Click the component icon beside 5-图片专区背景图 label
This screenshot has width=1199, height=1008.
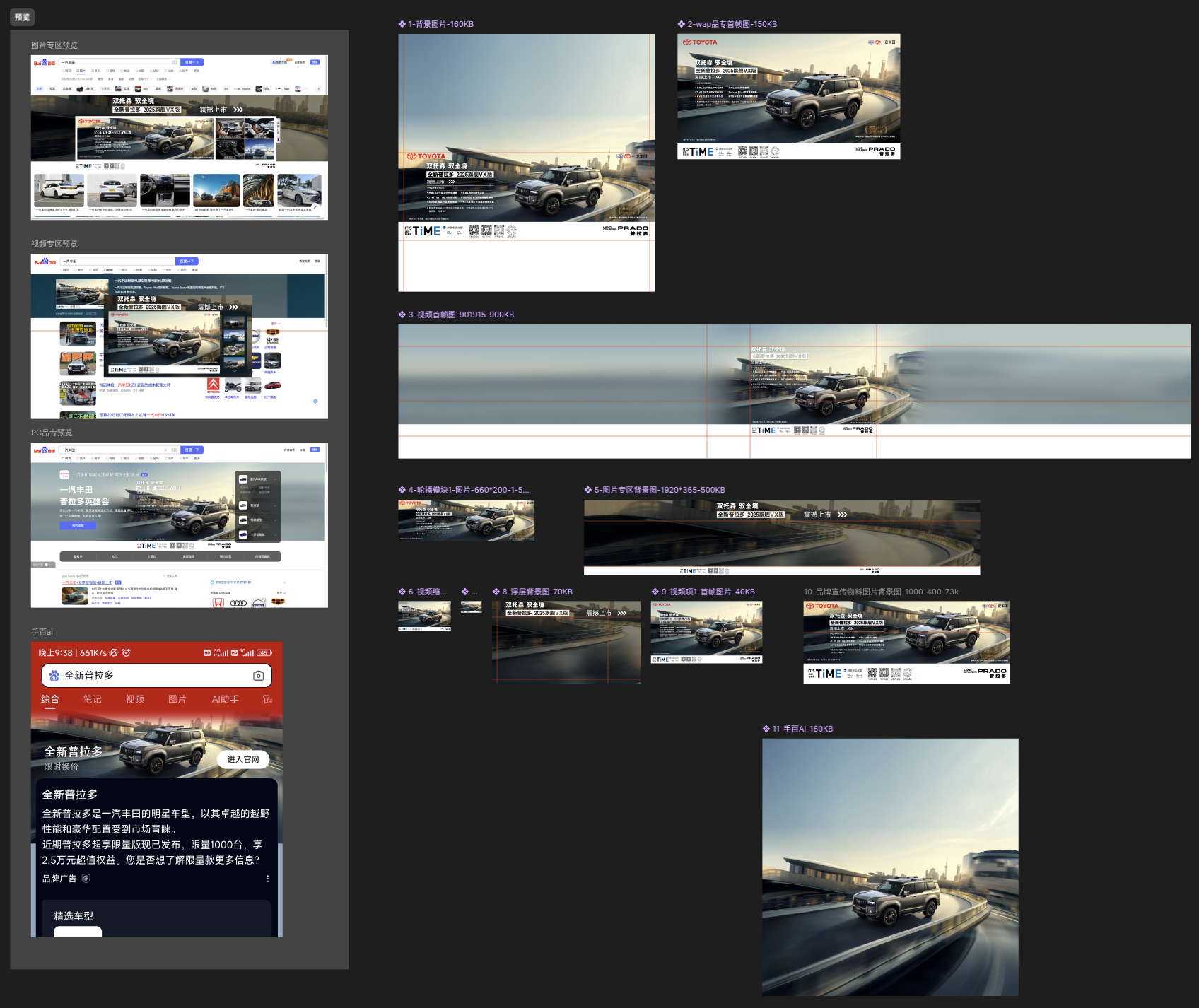(x=588, y=490)
